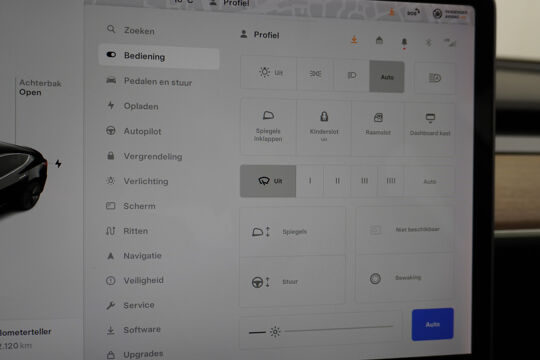Tap the blue Auto brightness button

pos(433,324)
